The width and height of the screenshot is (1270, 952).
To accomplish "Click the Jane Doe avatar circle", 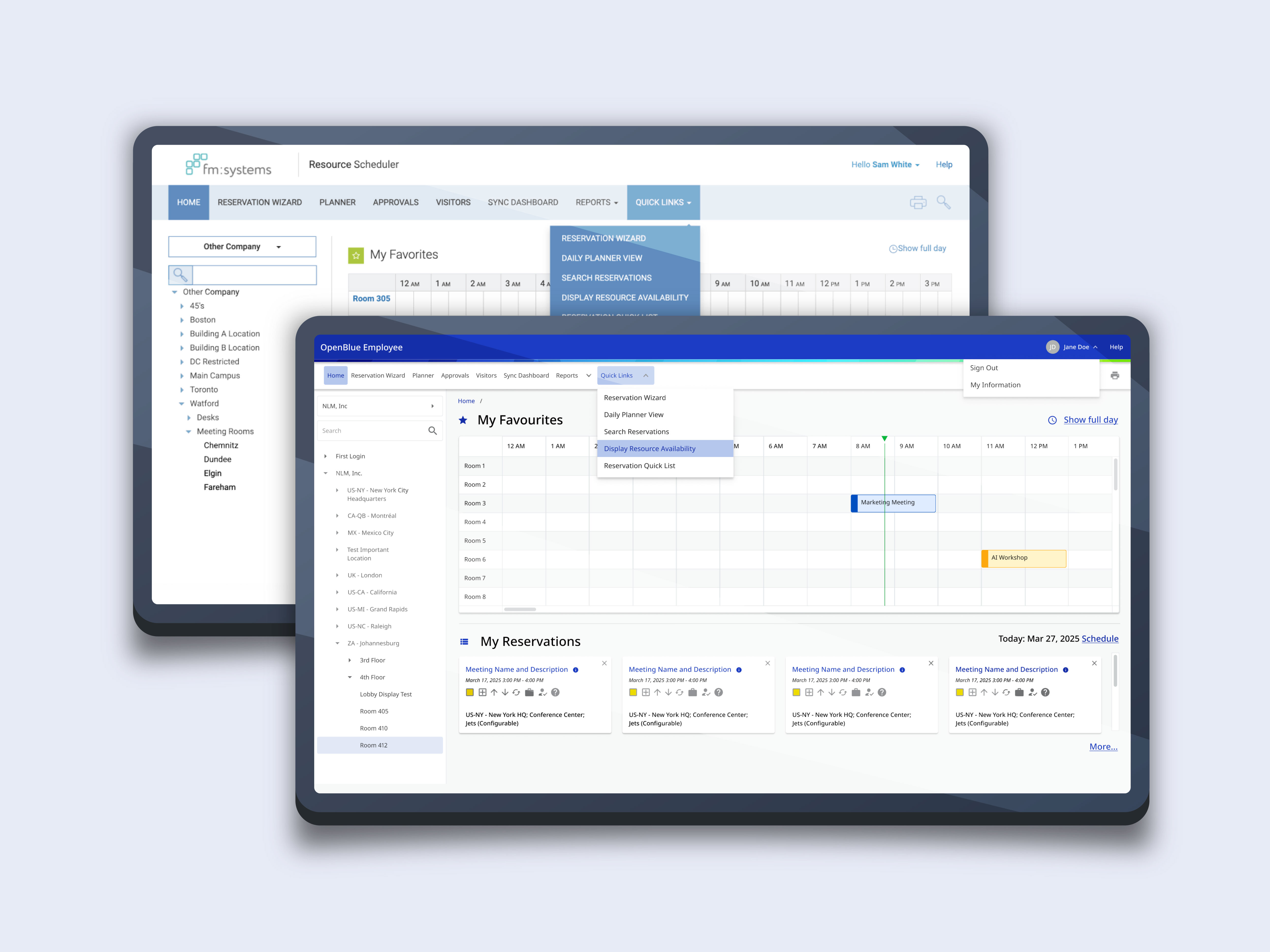I will click(1052, 347).
